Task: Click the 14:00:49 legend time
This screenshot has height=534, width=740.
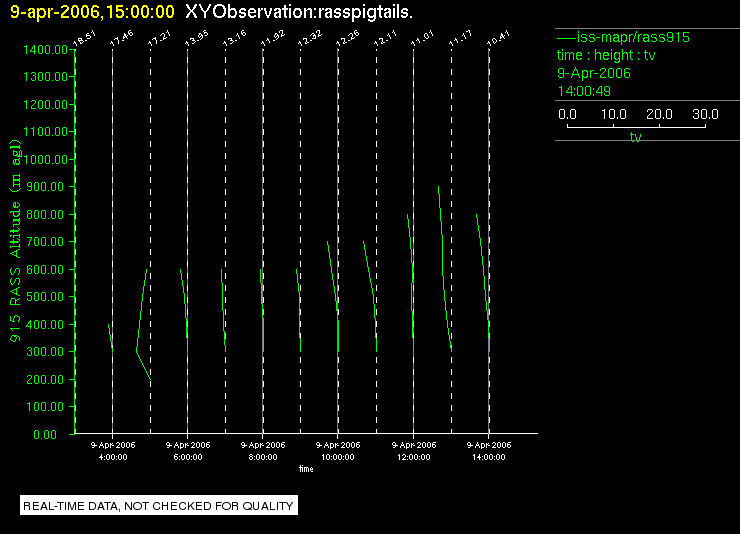Action: (584, 91)
